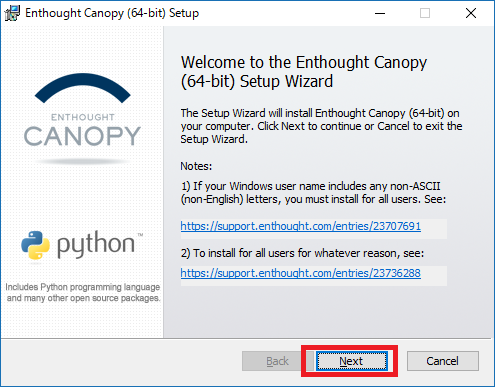Click the 'To install for all users' note
The height and width of the screenshot is (387, 495).
coord(302,253)
